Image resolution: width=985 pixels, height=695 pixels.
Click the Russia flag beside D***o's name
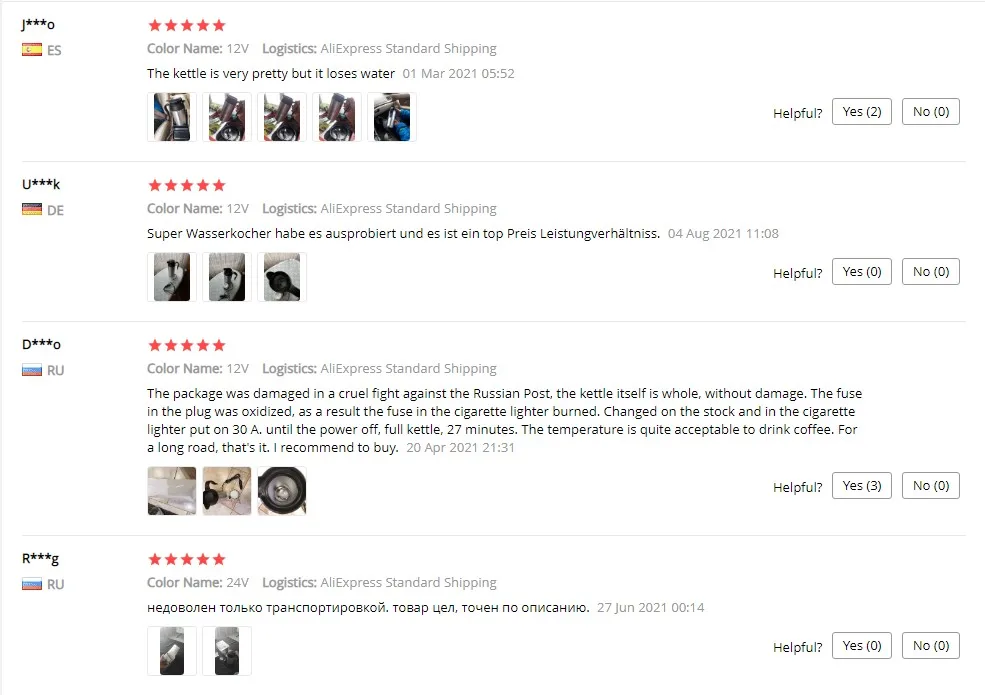tap(32, 370)
